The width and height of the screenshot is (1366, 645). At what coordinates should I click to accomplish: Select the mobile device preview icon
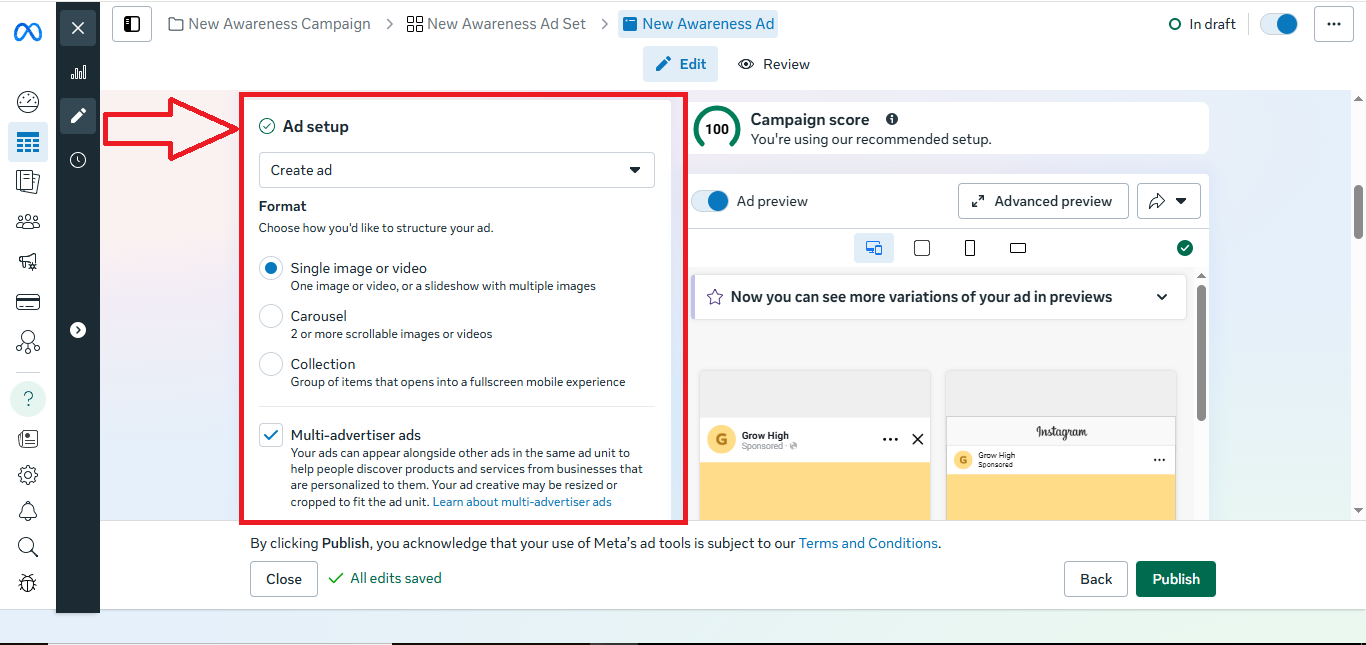tap(969, 248)
